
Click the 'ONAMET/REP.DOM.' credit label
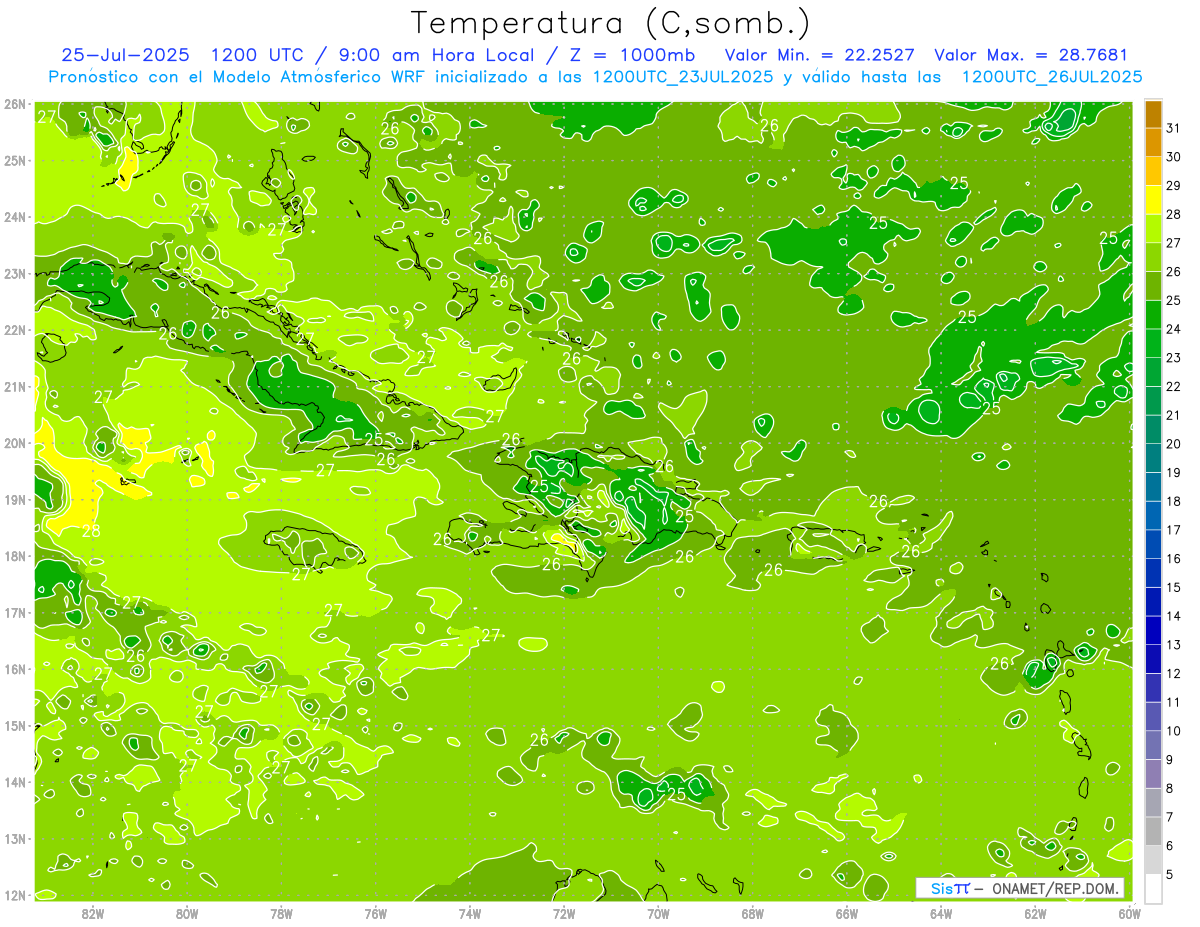(1055, 888)
